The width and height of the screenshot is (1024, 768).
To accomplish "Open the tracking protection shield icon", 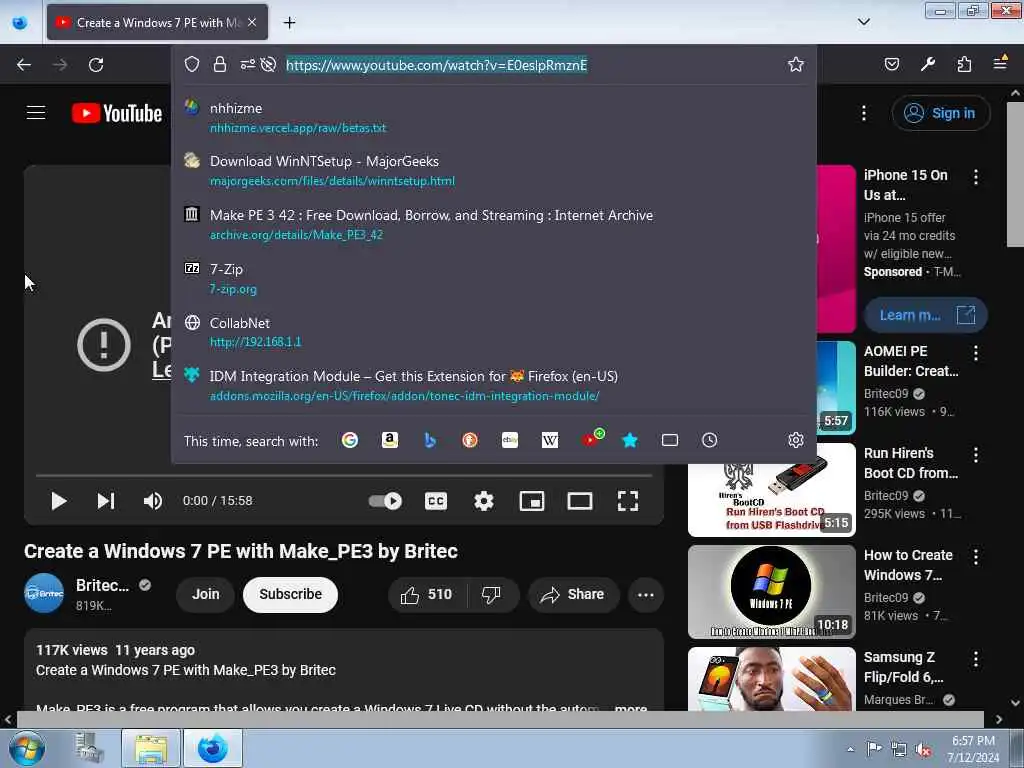I will point(191,64).
